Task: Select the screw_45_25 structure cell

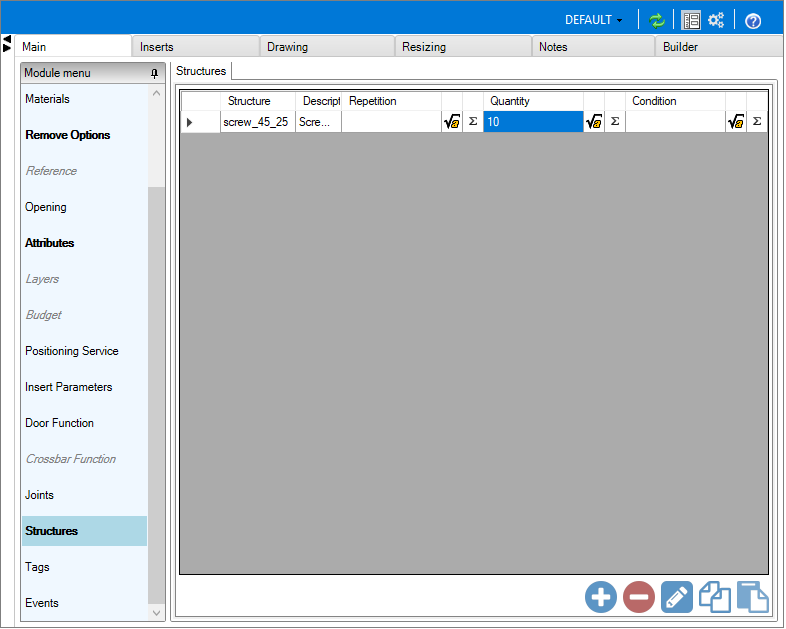Action: click(x=258, y=122)
